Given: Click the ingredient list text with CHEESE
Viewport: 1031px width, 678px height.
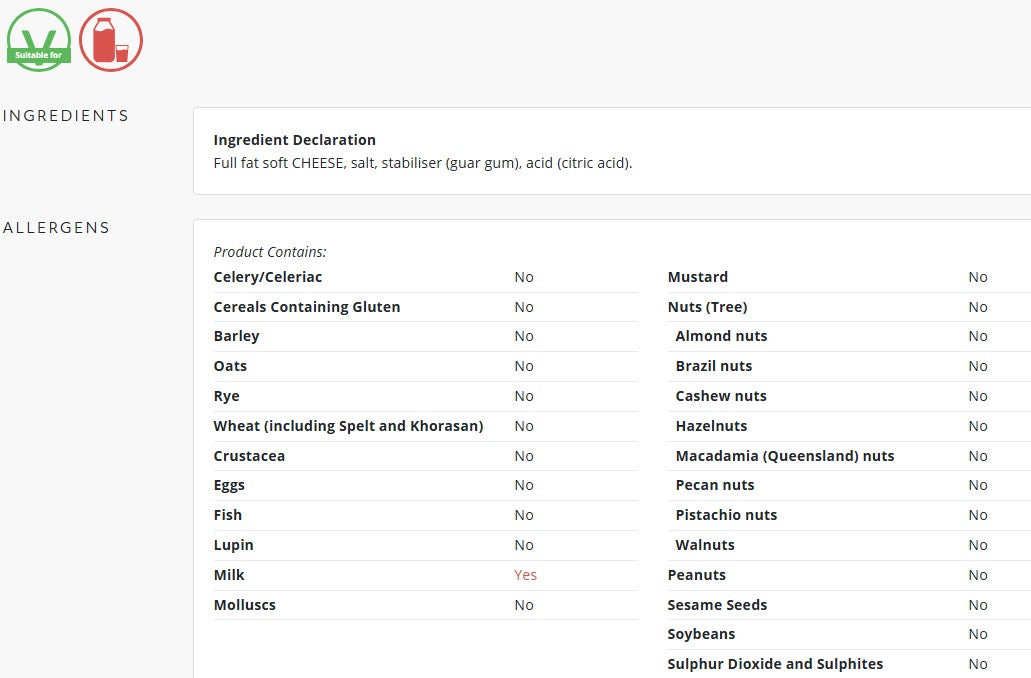Looking at the screenshot, I should 423,163.
